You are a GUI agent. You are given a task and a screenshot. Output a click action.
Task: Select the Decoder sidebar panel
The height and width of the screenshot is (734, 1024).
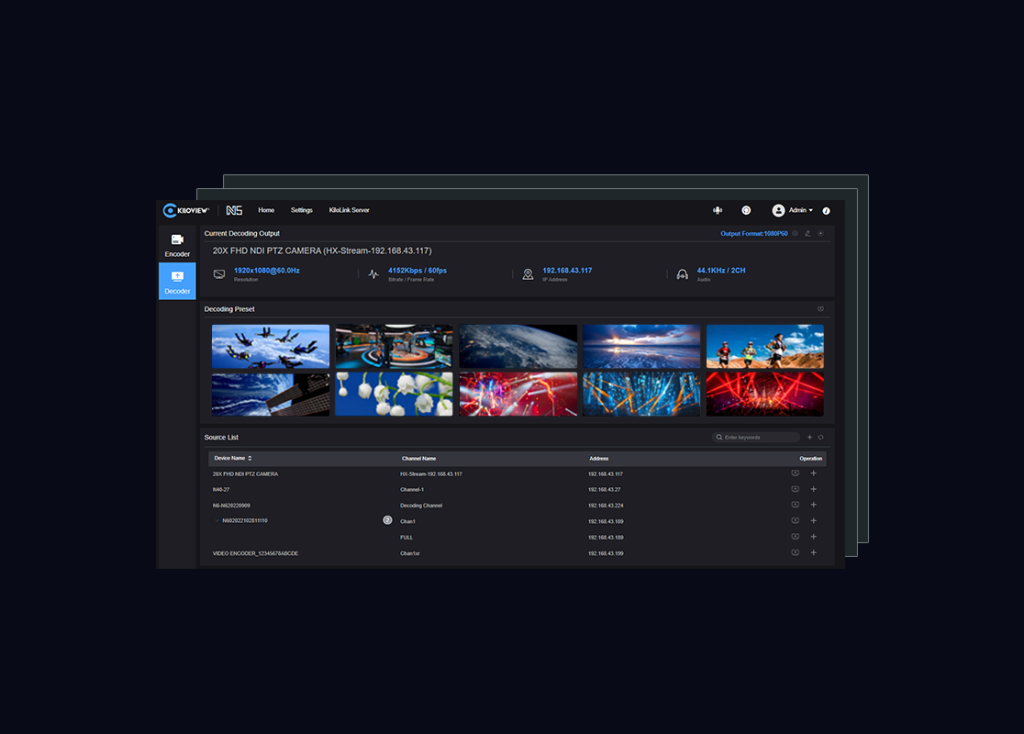177,281
